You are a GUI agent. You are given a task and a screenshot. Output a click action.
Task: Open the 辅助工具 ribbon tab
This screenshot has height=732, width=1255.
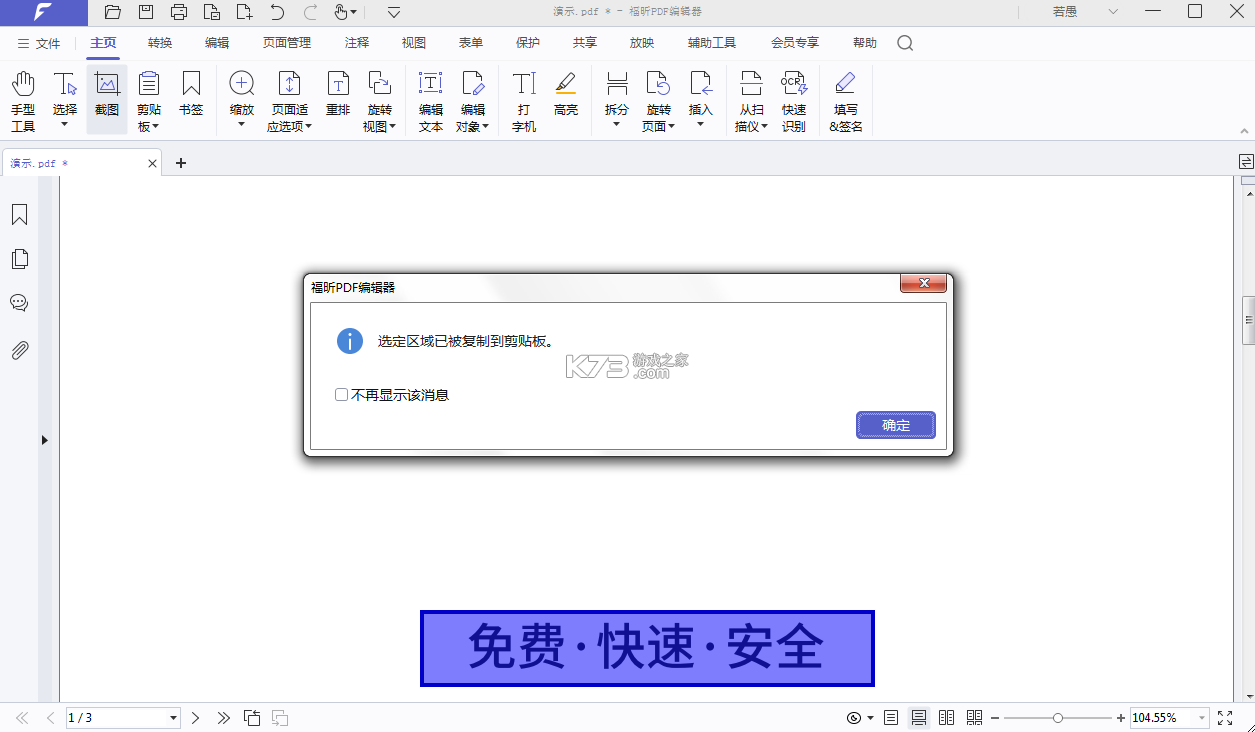(x=712, y=43)
